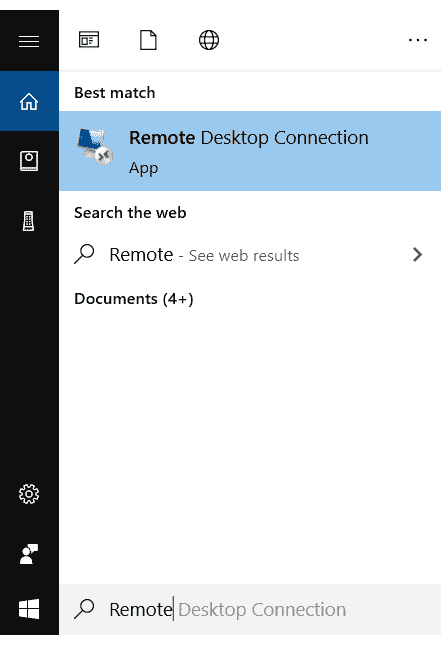Image resolution: width=441 pixels, height=645 pixels.
Task: Click the Remote Desktop Connection app icon
Action: 95,146
